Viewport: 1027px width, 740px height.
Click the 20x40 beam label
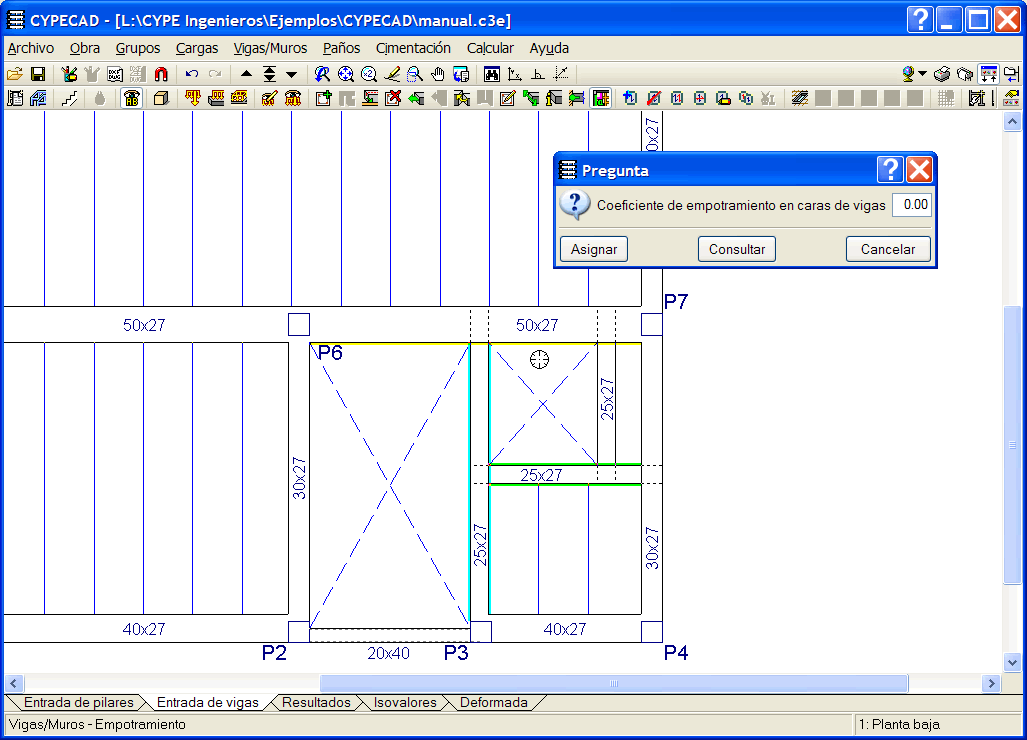tap(388, 654)
